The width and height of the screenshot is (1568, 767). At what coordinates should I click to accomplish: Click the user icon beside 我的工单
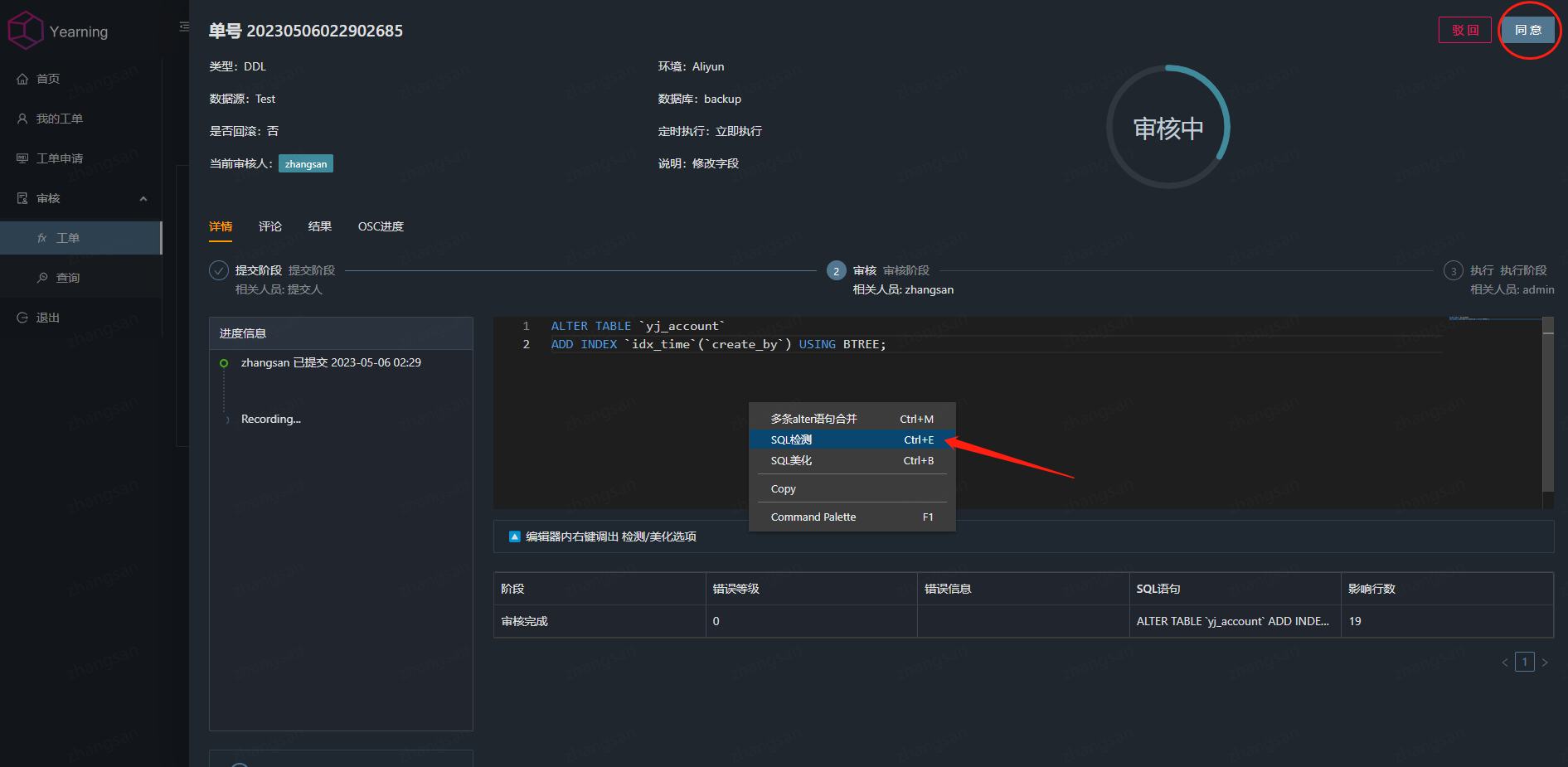click(22, 119)
